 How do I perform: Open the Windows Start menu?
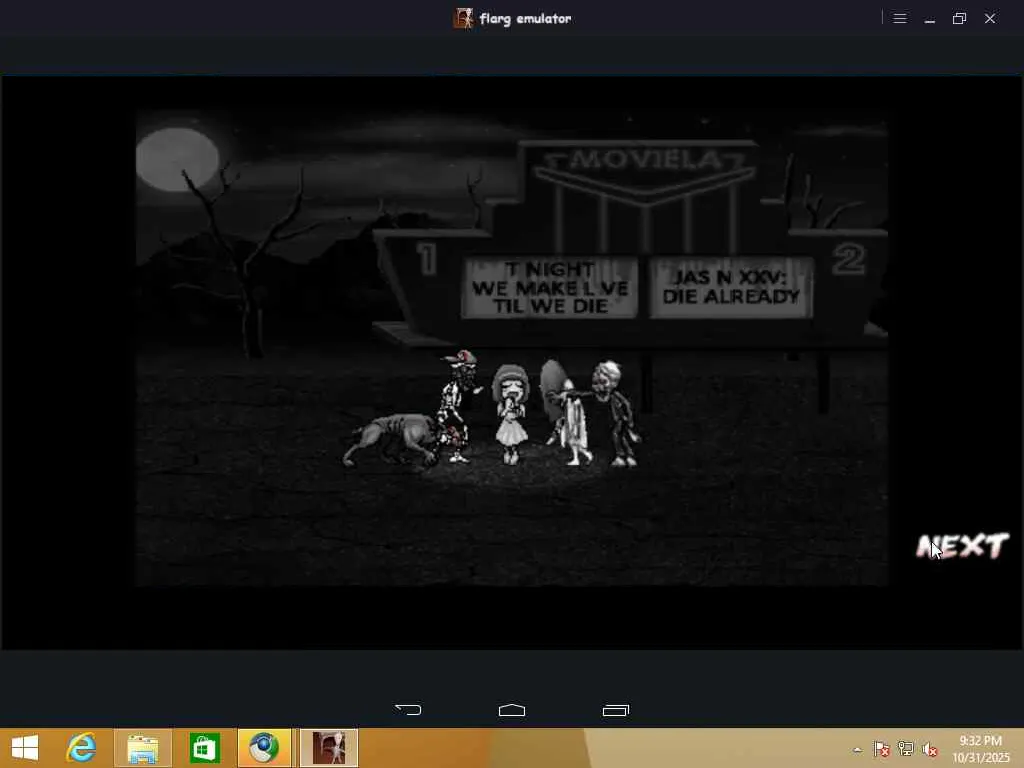point(25,748)
